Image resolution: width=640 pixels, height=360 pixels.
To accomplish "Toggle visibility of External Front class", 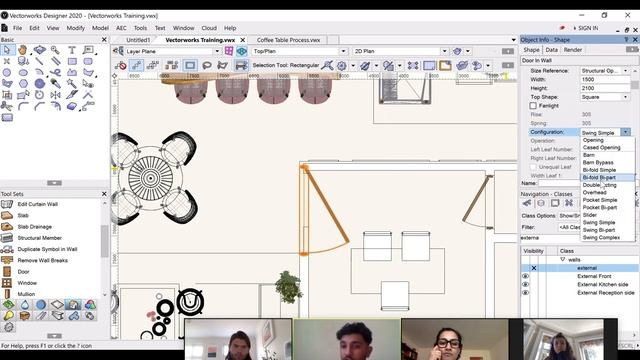I will click(525, 276).
